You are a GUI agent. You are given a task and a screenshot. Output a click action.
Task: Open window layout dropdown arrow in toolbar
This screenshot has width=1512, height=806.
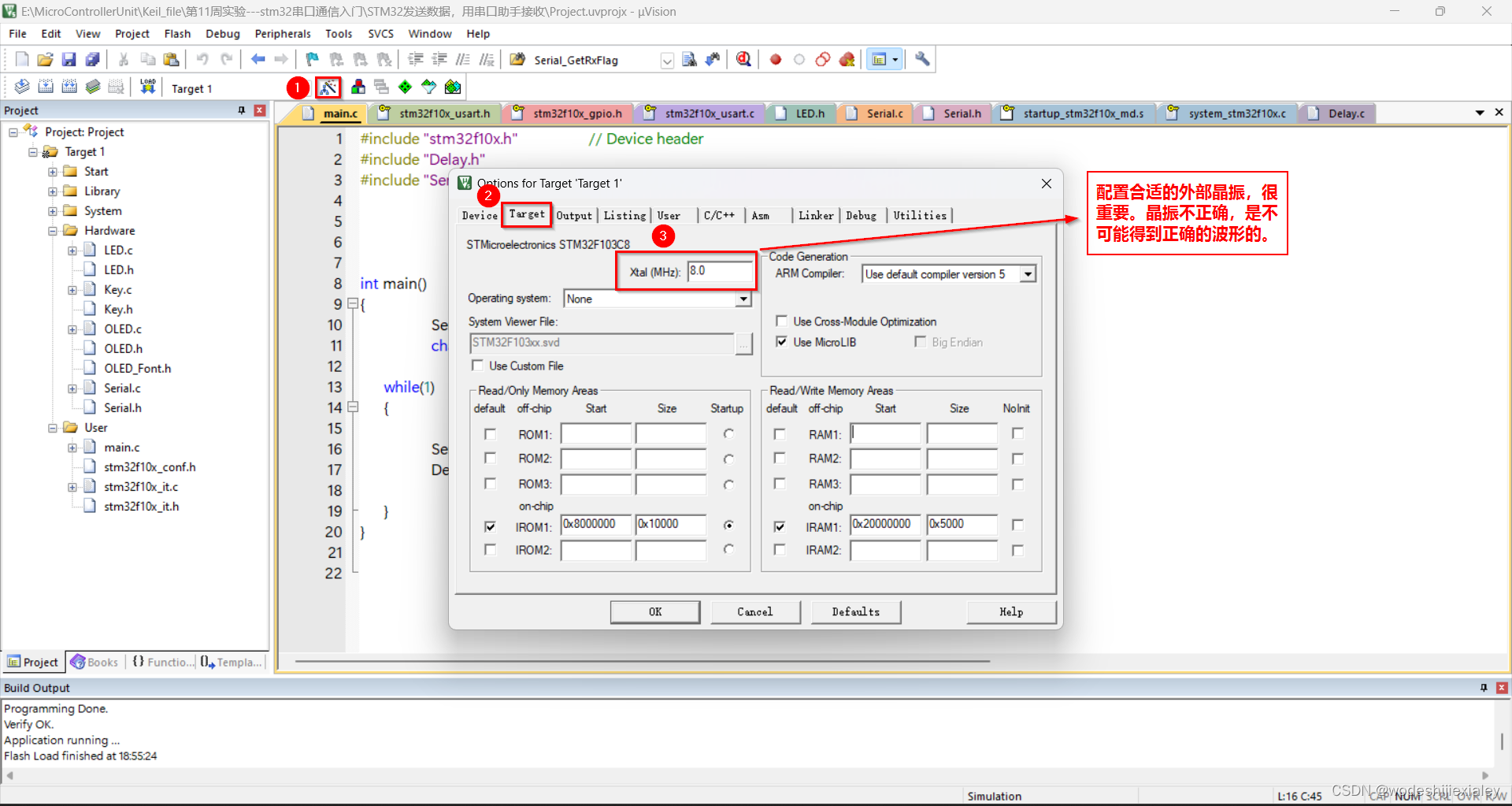click(895, 59)
